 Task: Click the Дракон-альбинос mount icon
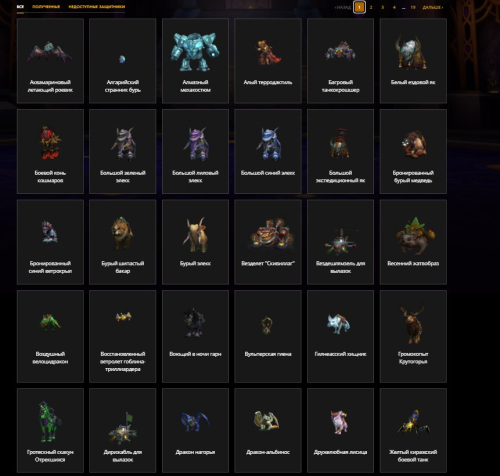(x=267, y=421)
